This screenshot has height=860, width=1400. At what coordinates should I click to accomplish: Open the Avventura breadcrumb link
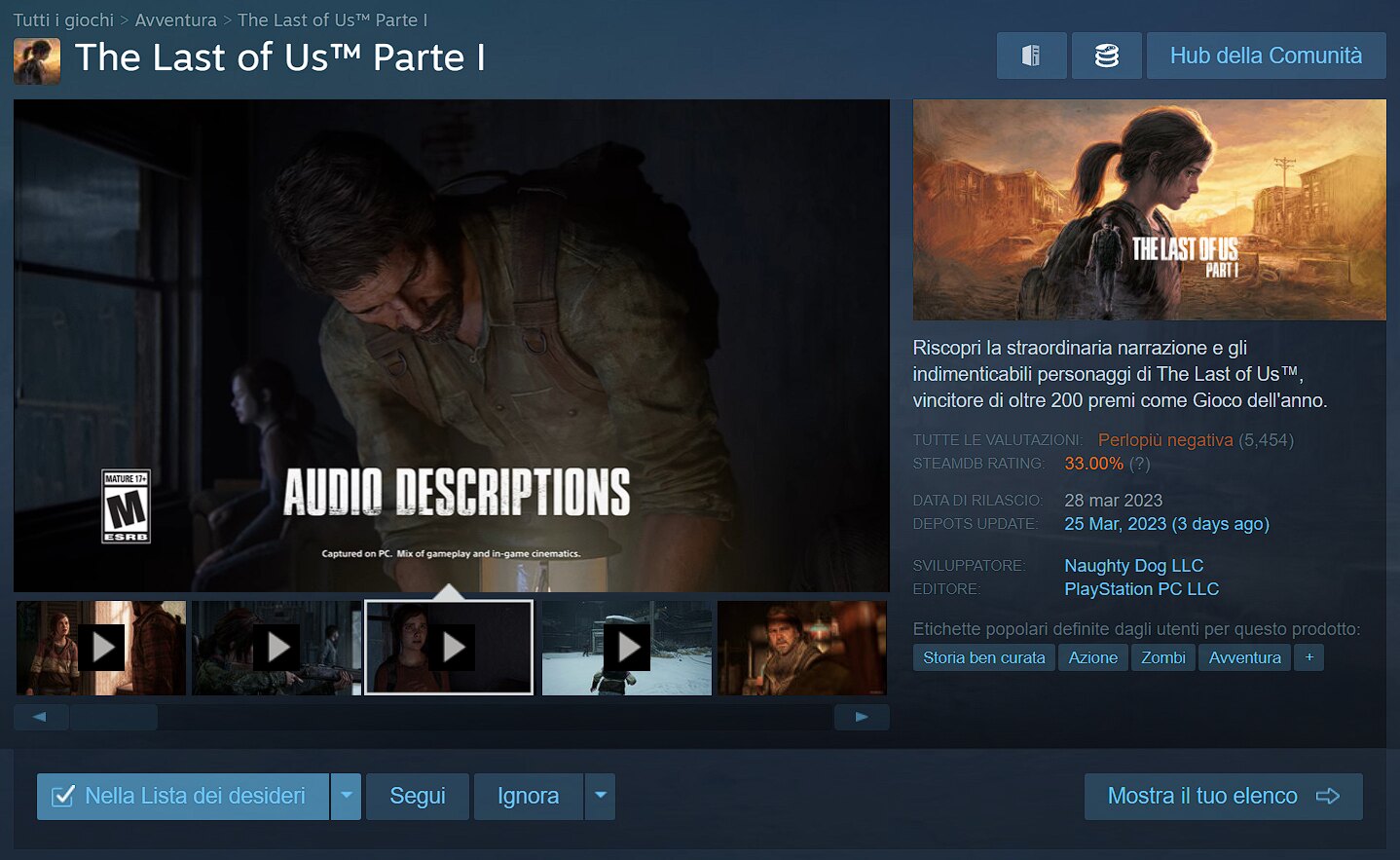point(176,19)
